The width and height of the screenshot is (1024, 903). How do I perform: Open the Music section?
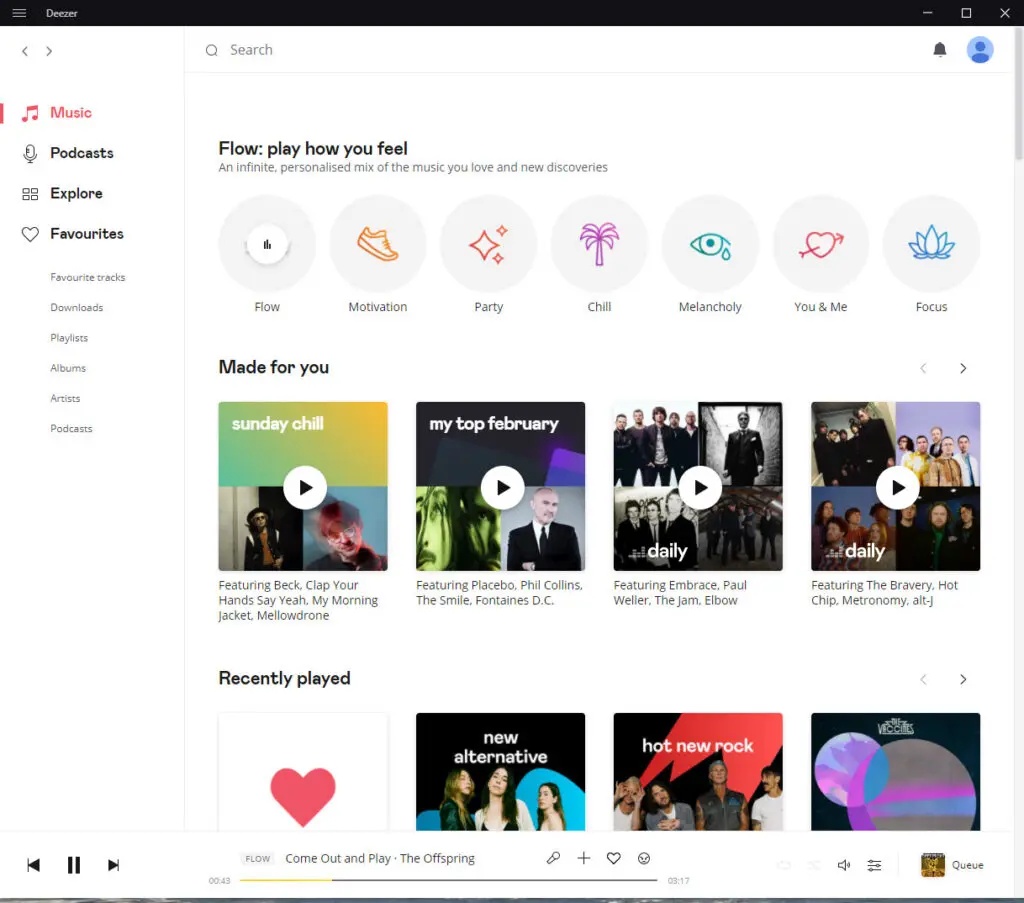[57, 113]
